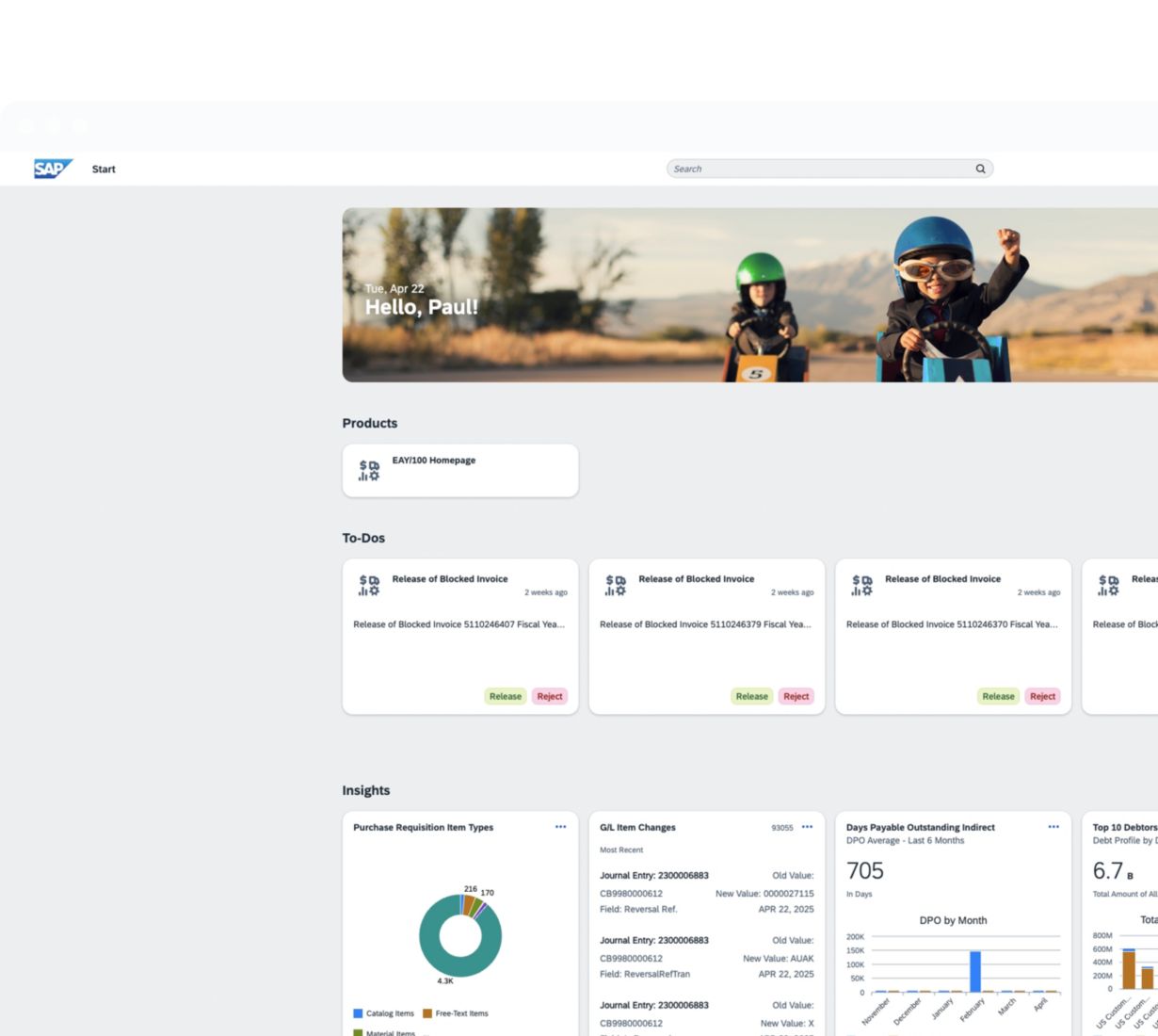Open Purchase Requisition Item Types options menu
Viewport: 1158px width, 1036px height.
pyautogui.click(x=560, y=827)
